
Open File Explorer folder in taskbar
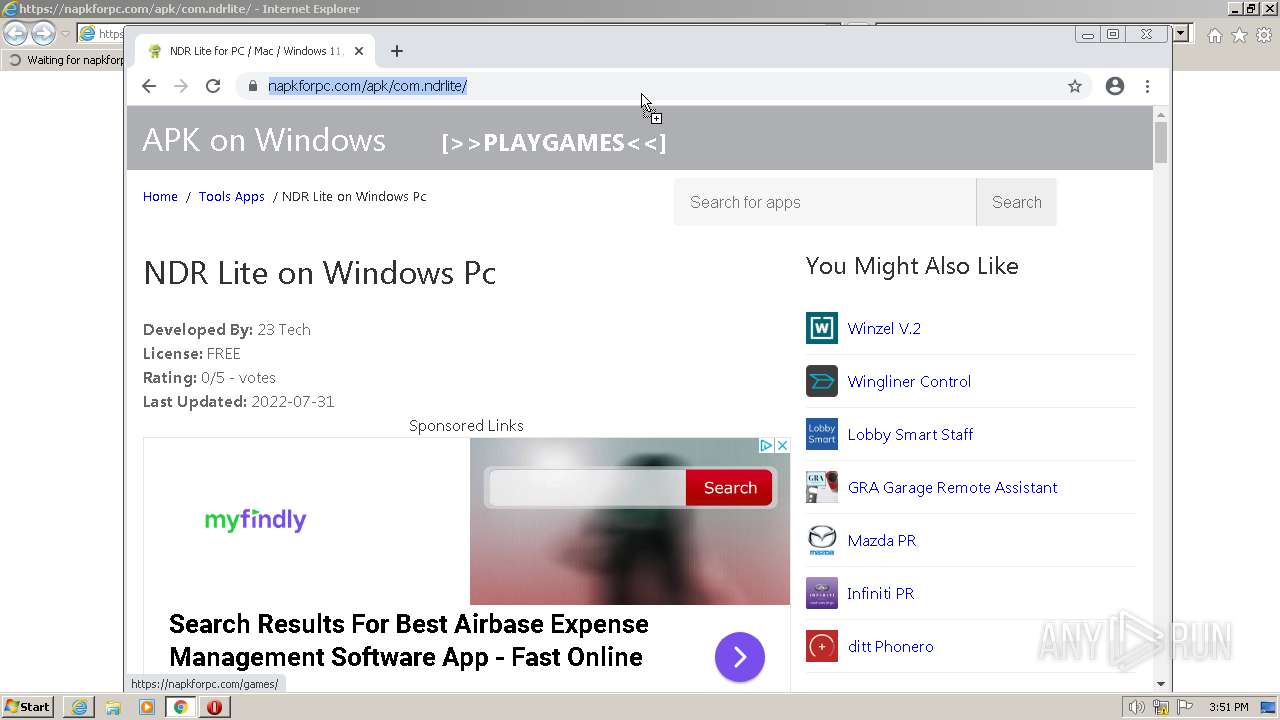click(113, 707)
